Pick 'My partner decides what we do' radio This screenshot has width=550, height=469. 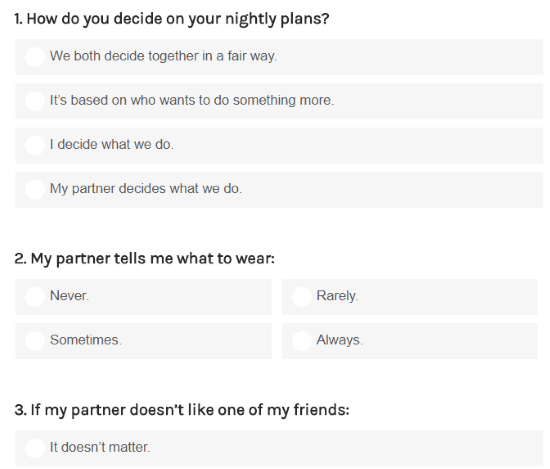coord(35,189)
